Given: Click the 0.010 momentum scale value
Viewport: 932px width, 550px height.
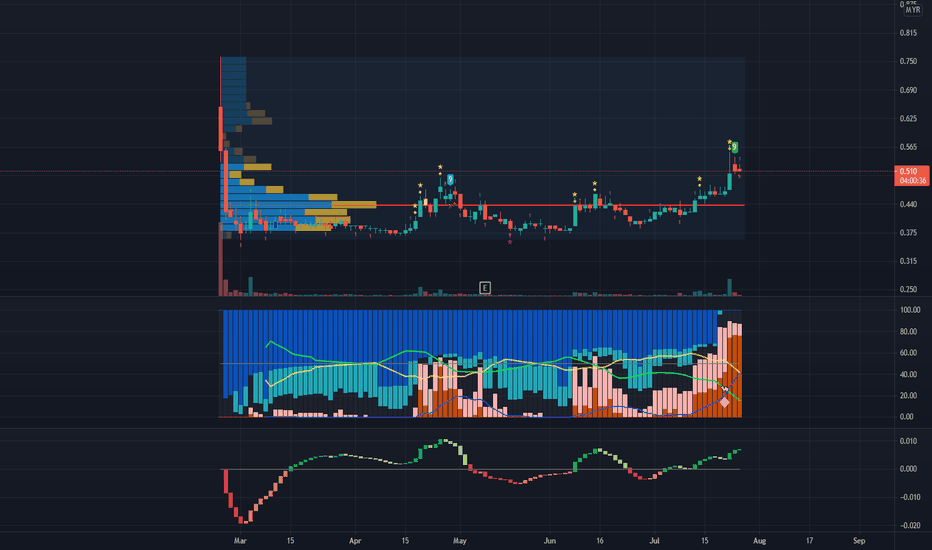Looking at the screenshot, I should pos(908,441).
